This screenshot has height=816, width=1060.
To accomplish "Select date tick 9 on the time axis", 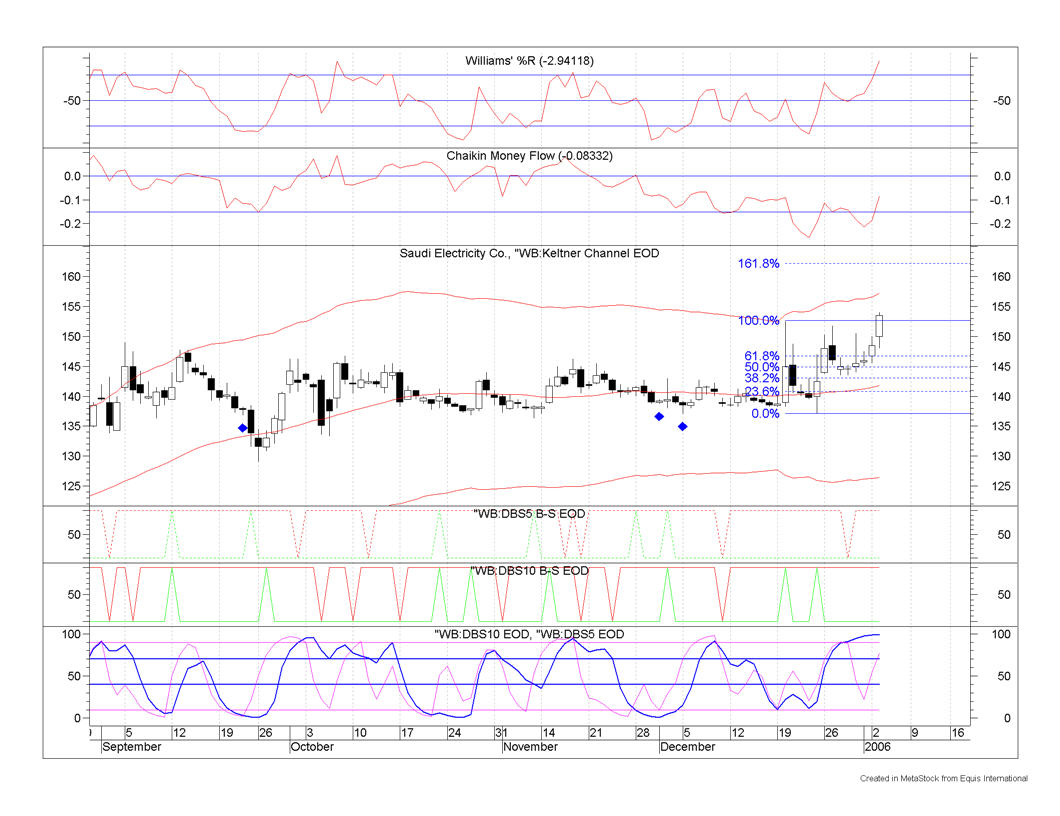I will pyautogui.click(x=915, y=733).
